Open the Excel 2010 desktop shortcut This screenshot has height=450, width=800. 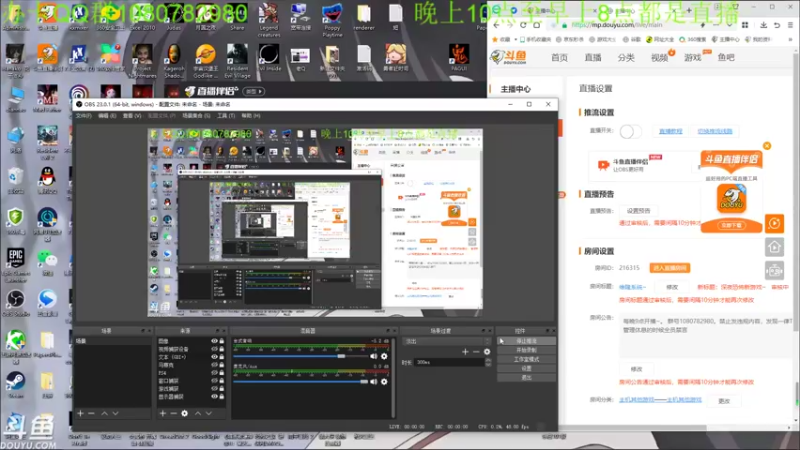(x=142, y=17)
